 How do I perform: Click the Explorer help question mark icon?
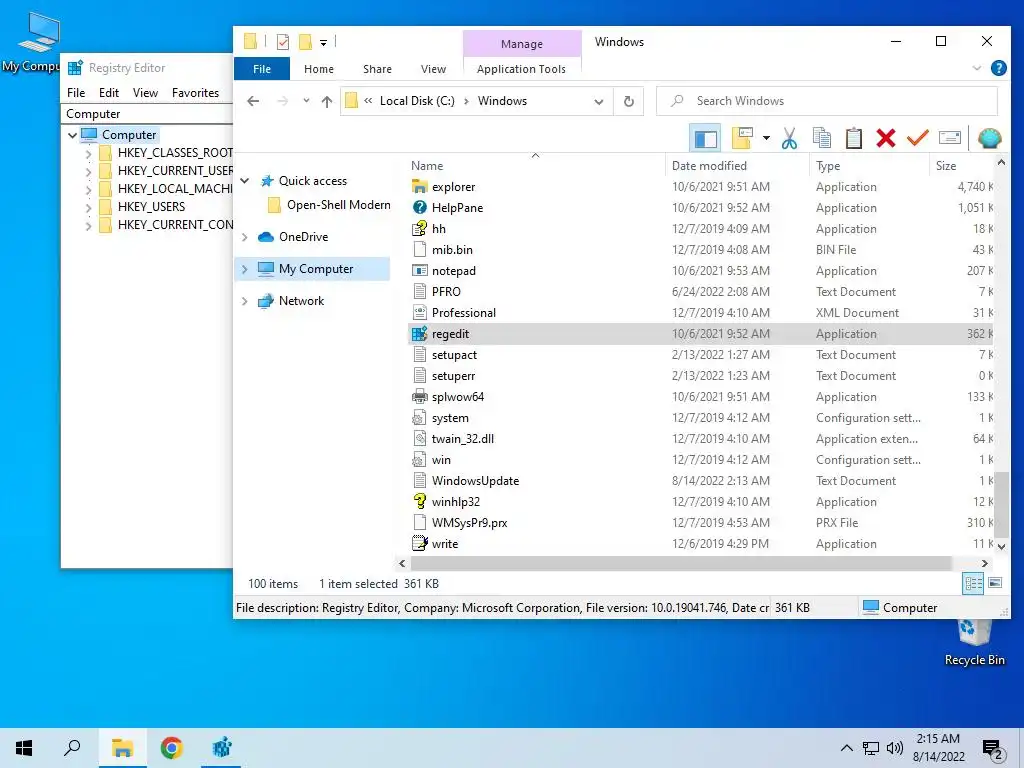tap(998, 68)
